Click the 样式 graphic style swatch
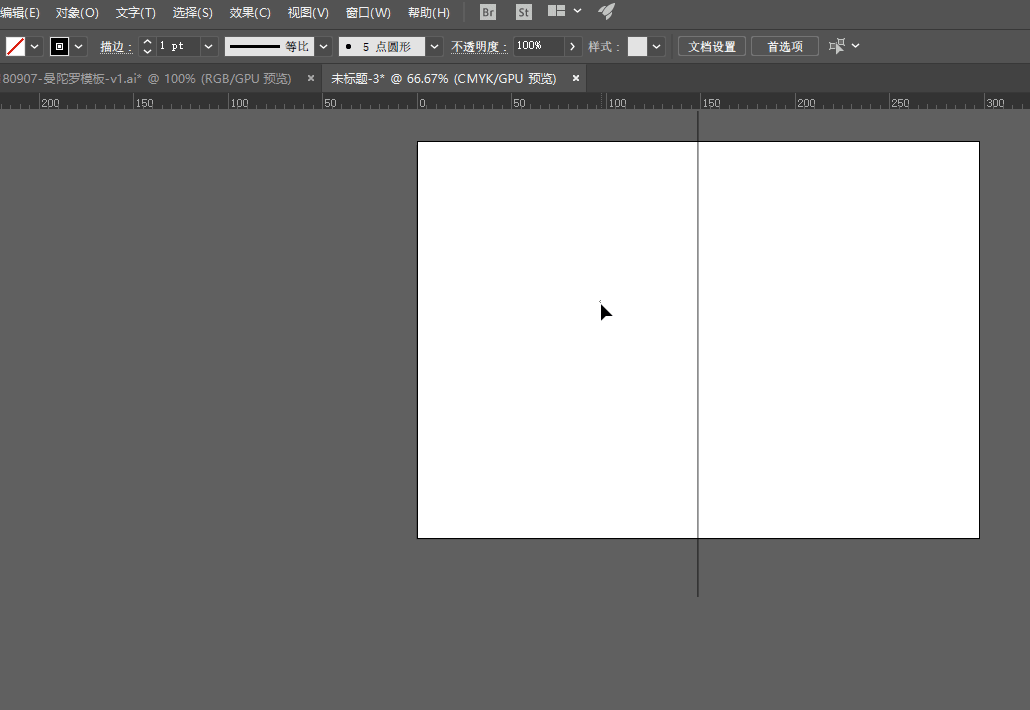Viewport: 1030px width, 710px height. 637,46
